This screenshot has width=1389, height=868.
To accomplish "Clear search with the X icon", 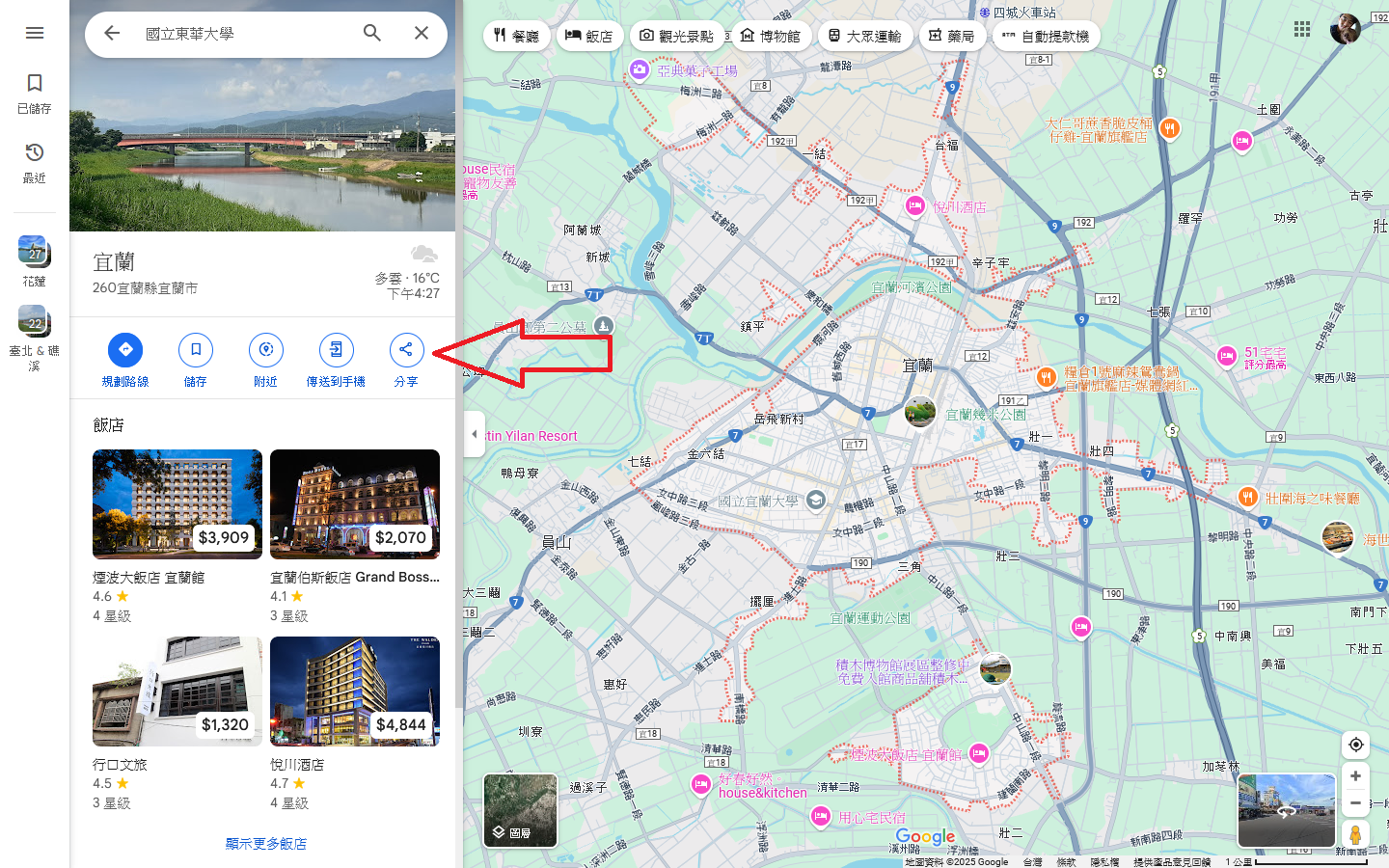I will tap(422, 33).
